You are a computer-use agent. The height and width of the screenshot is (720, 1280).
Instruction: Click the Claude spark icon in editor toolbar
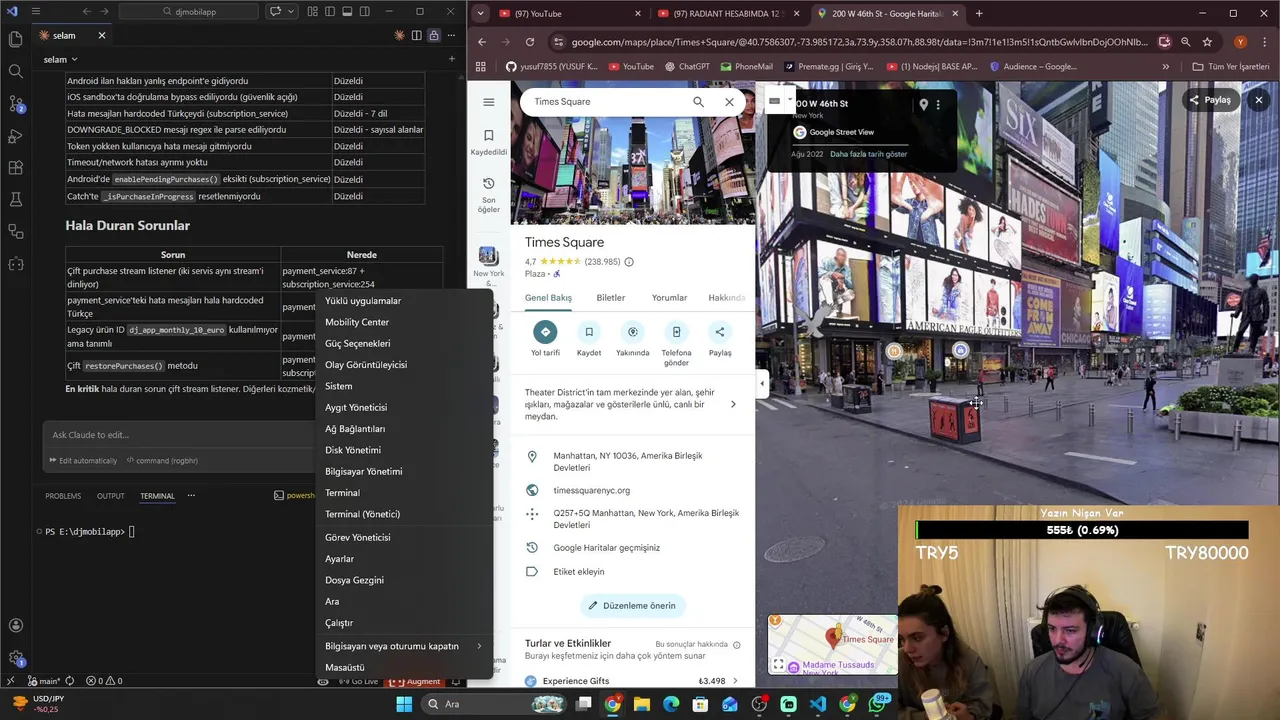click(400, 35)
